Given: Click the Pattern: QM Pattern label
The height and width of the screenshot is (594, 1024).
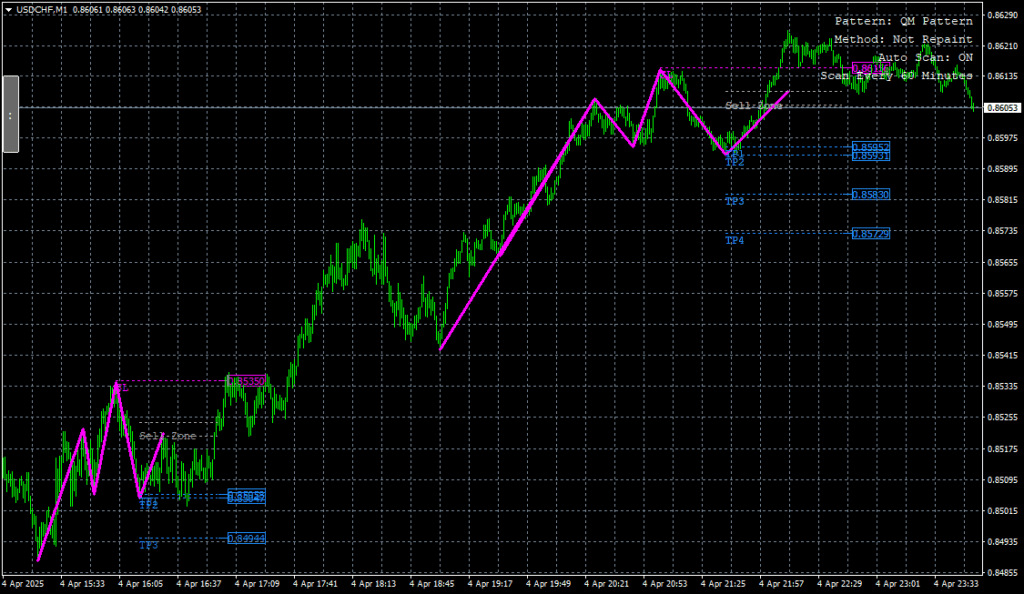Looking at the screenshot, I should coord(903,21).
